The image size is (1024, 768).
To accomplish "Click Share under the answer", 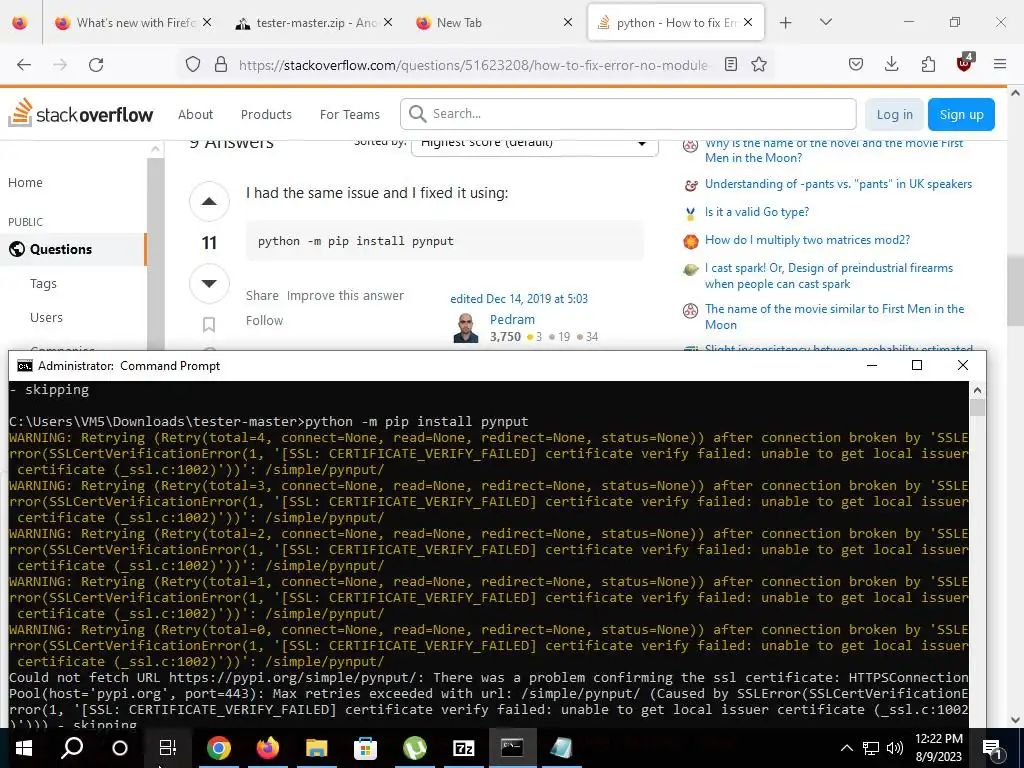I will click(262, 296).
